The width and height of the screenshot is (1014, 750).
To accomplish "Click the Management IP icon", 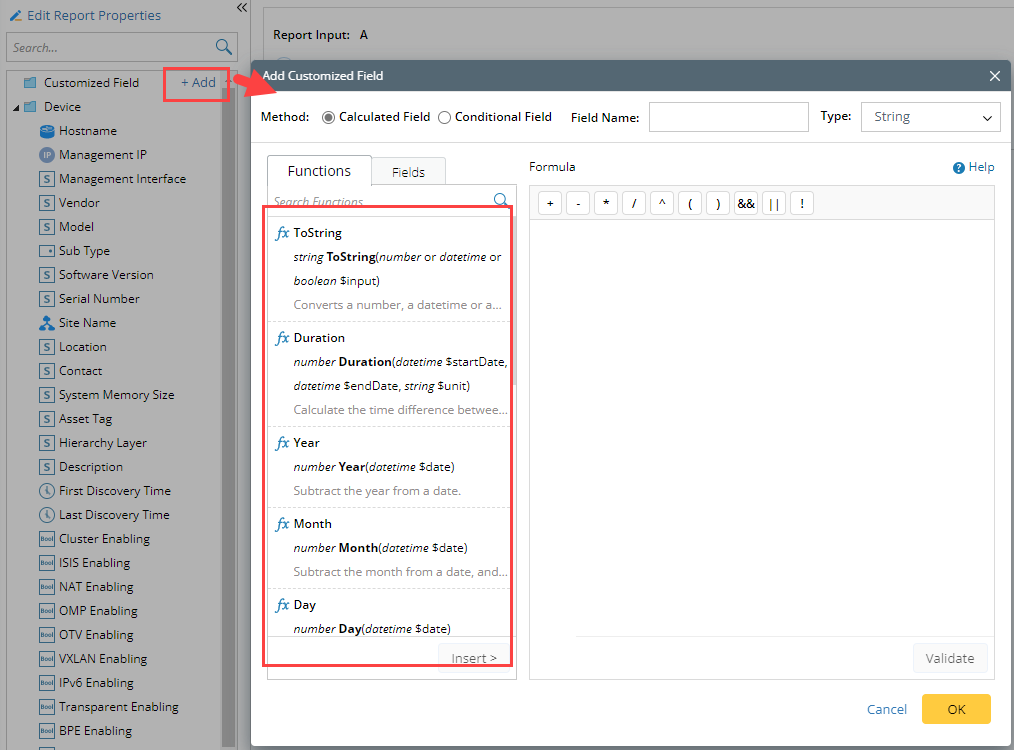I will 47,155.
